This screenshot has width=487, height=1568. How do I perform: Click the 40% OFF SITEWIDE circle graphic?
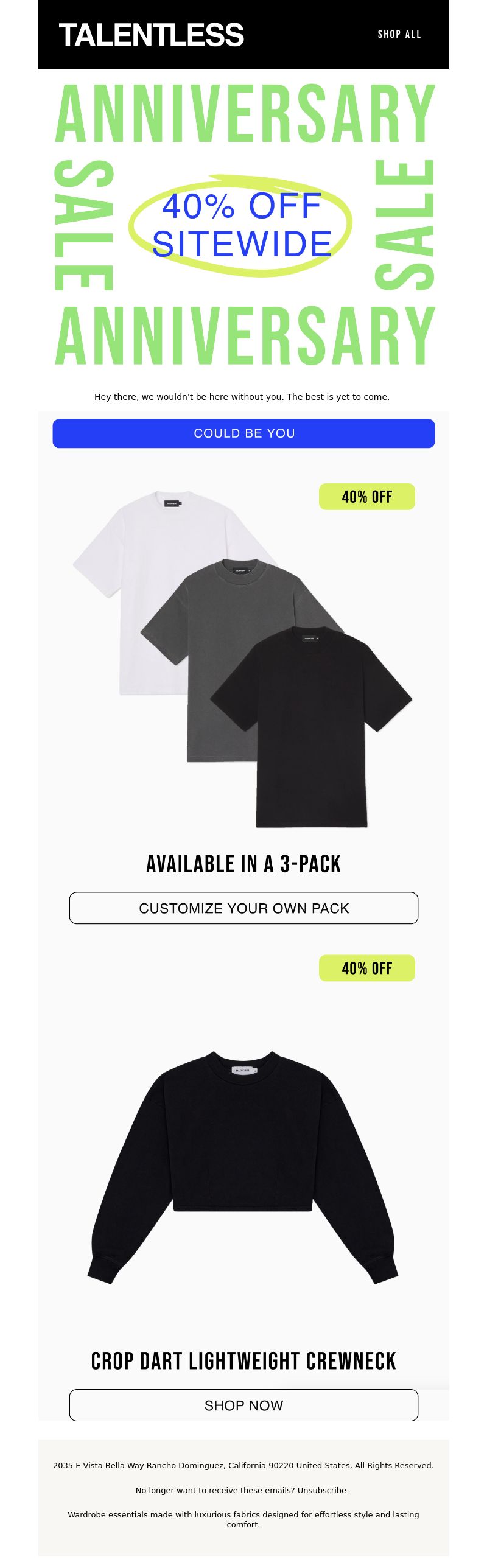(x=241, y=225)
